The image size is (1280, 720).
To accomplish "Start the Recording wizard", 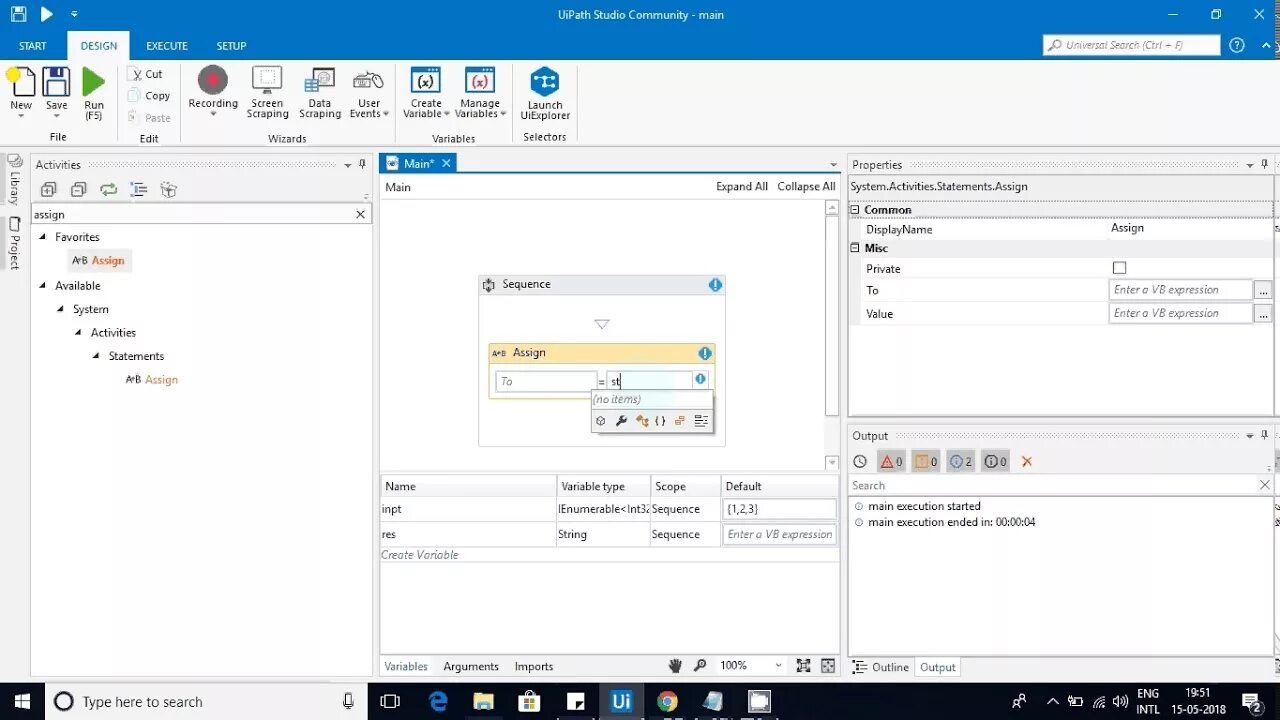I will pyautogui.click(x=213, y=80).
